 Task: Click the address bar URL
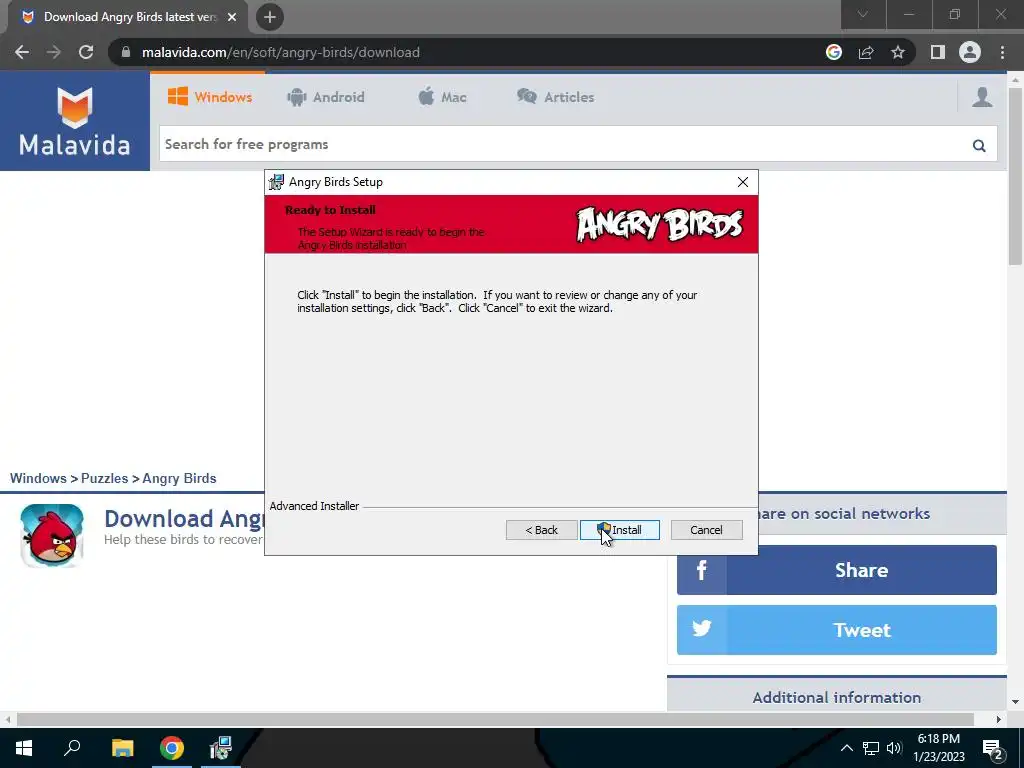(x=281, y=52)
